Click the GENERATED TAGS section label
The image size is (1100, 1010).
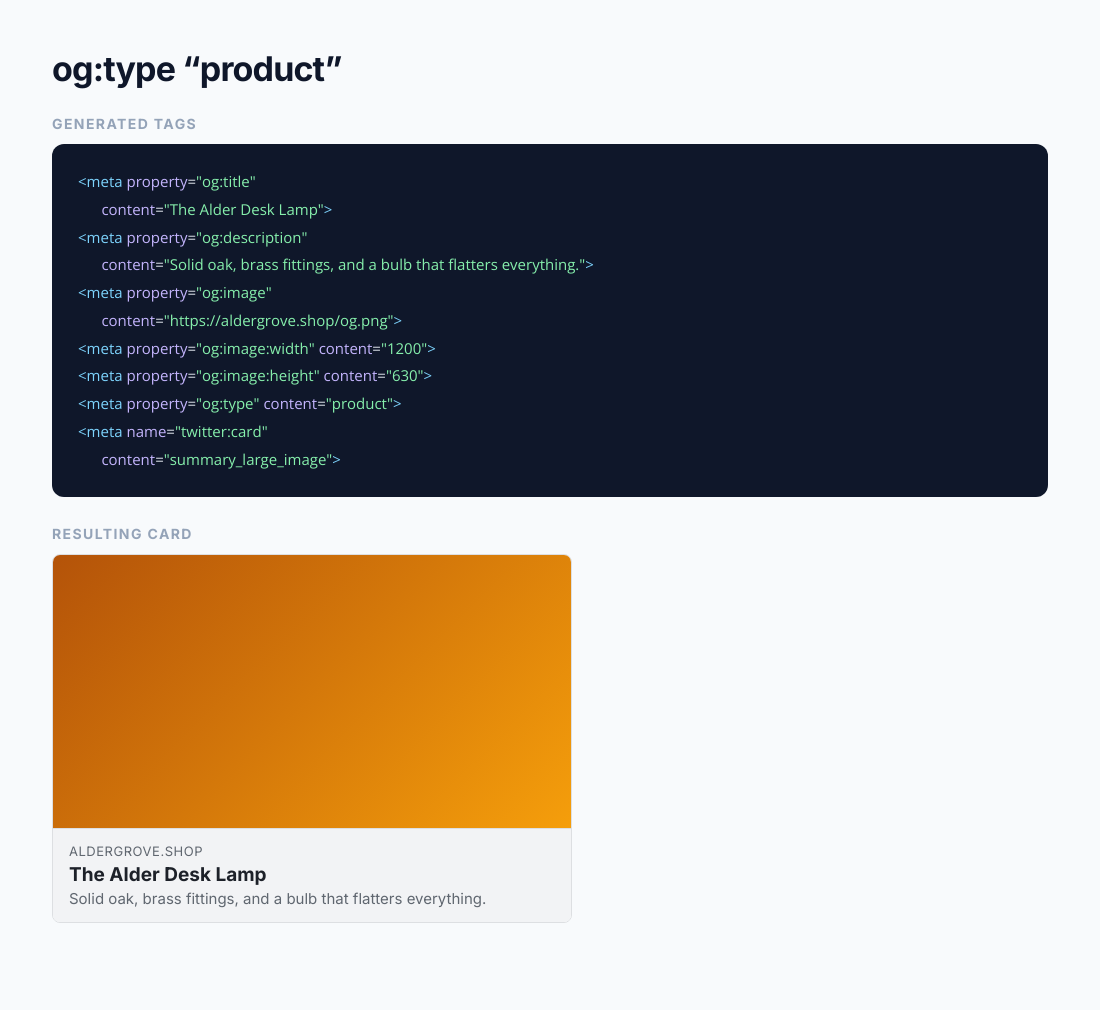coord(124,124)
